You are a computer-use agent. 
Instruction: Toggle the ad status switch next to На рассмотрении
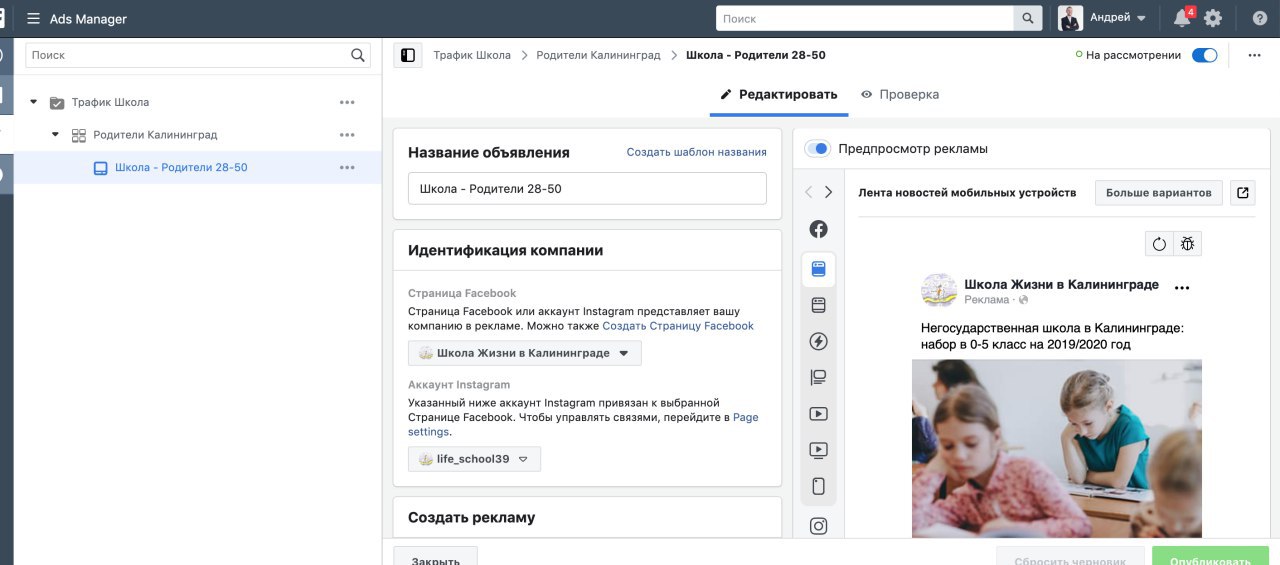pyautogui.click(x=1205, y=56)
